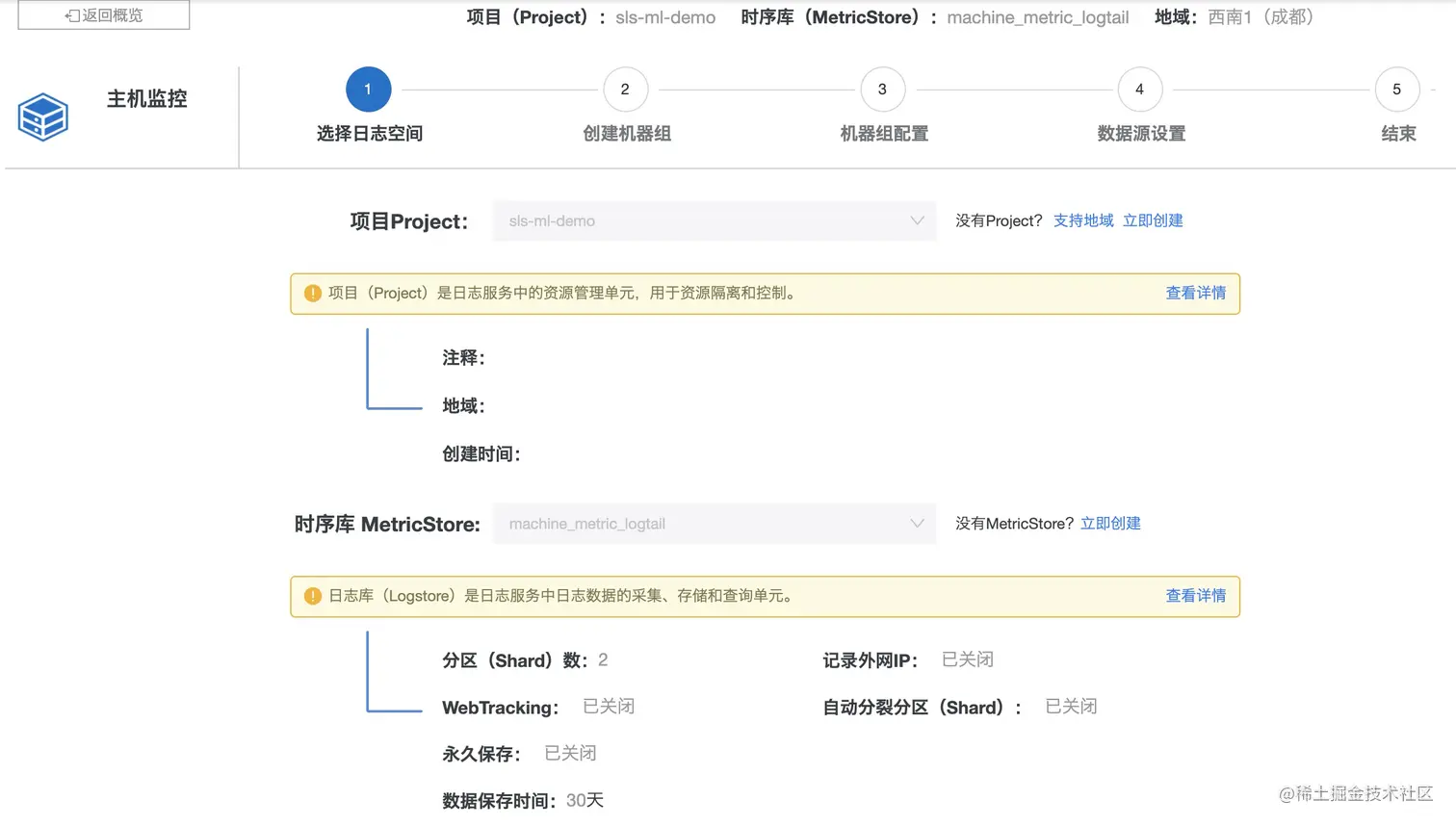This screenshot has height=826, width=1456.
Task: Select step 4 circle 数据源设置
Action: 1139,89
